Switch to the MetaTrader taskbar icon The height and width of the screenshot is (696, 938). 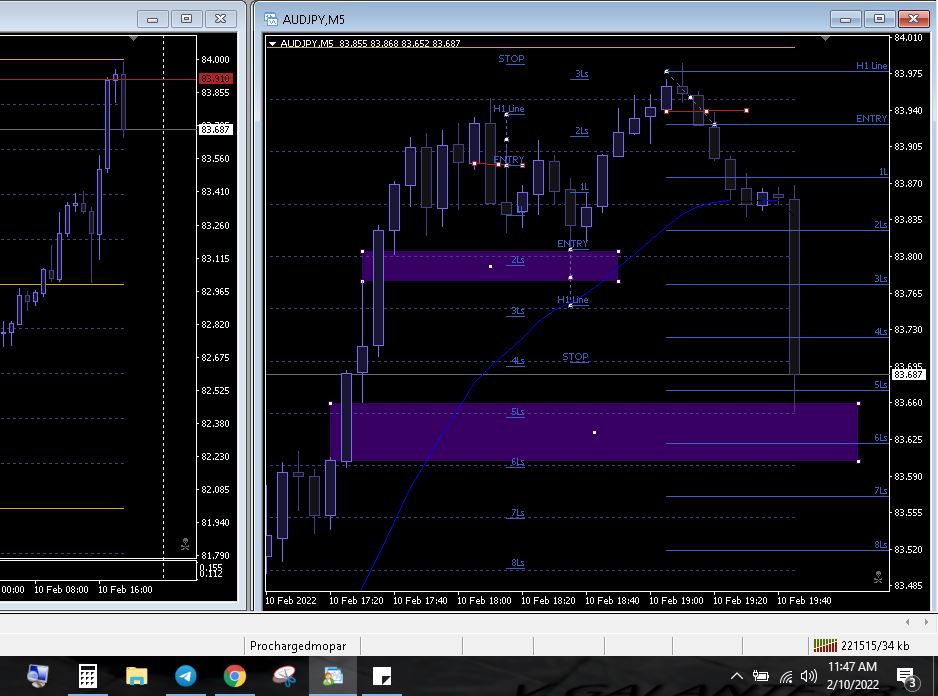(333, 676)
